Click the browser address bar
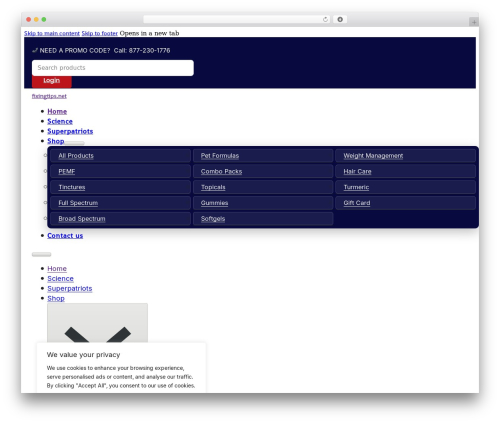 coord(236,19)
